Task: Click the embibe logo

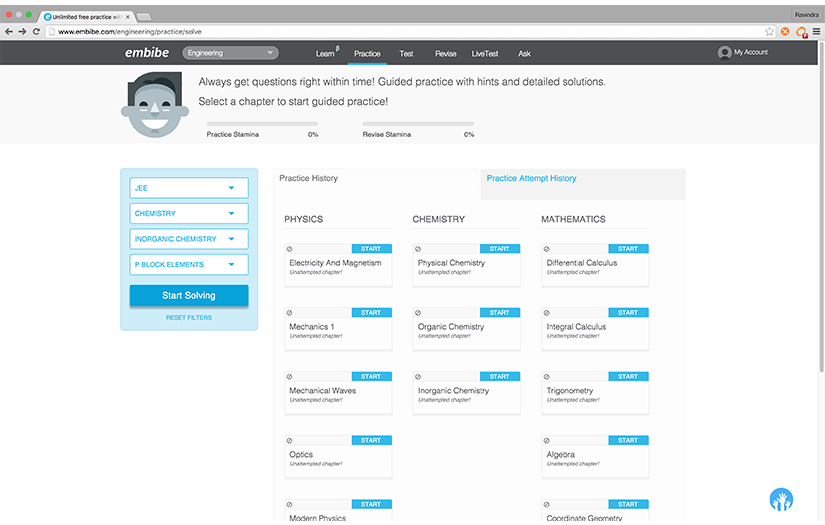Action: (x=147, y=53)
